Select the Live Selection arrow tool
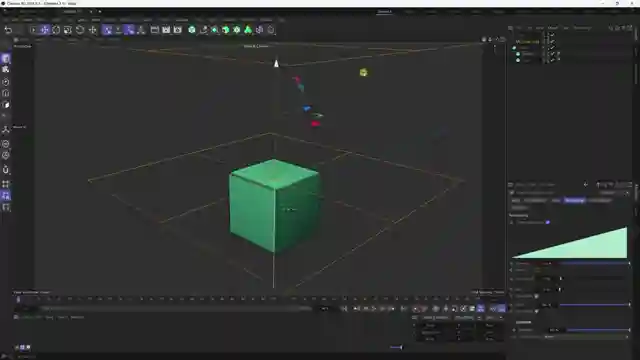Screen dimensions: 640x360 33,30
